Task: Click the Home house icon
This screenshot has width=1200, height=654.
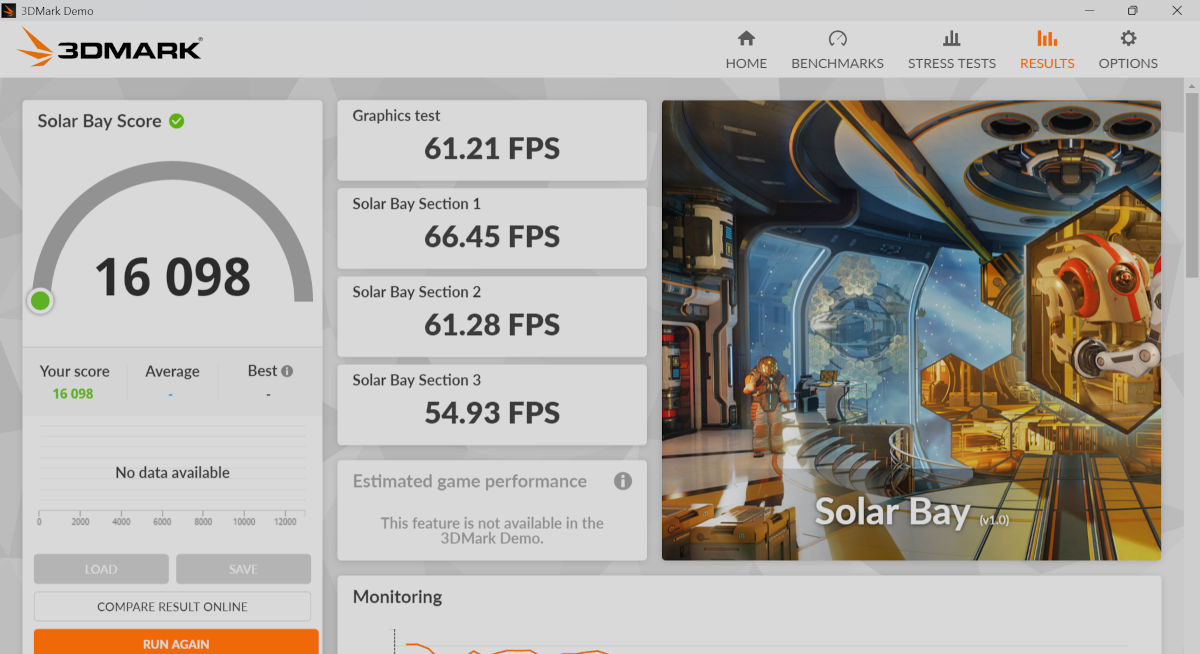Action: [x=746, y=39]
